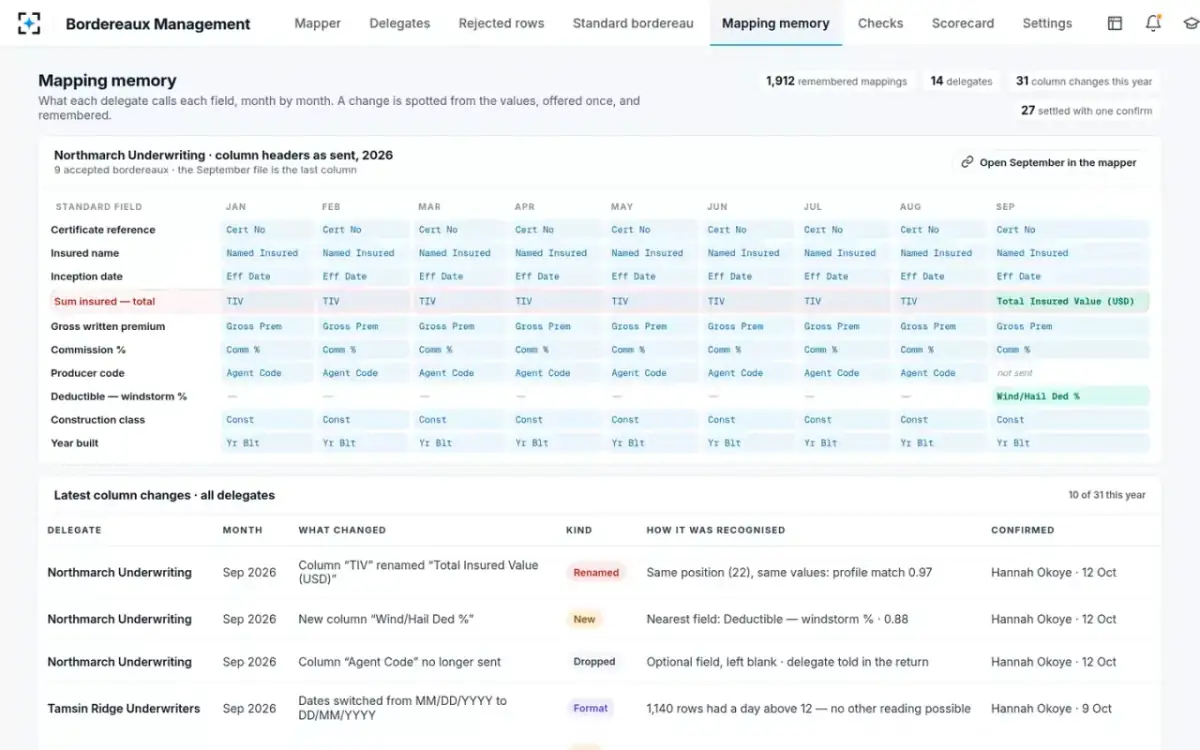Click the JAN 'TIV' cell
This screenshot has height=750, width=1200.
(x=266, y=301)
